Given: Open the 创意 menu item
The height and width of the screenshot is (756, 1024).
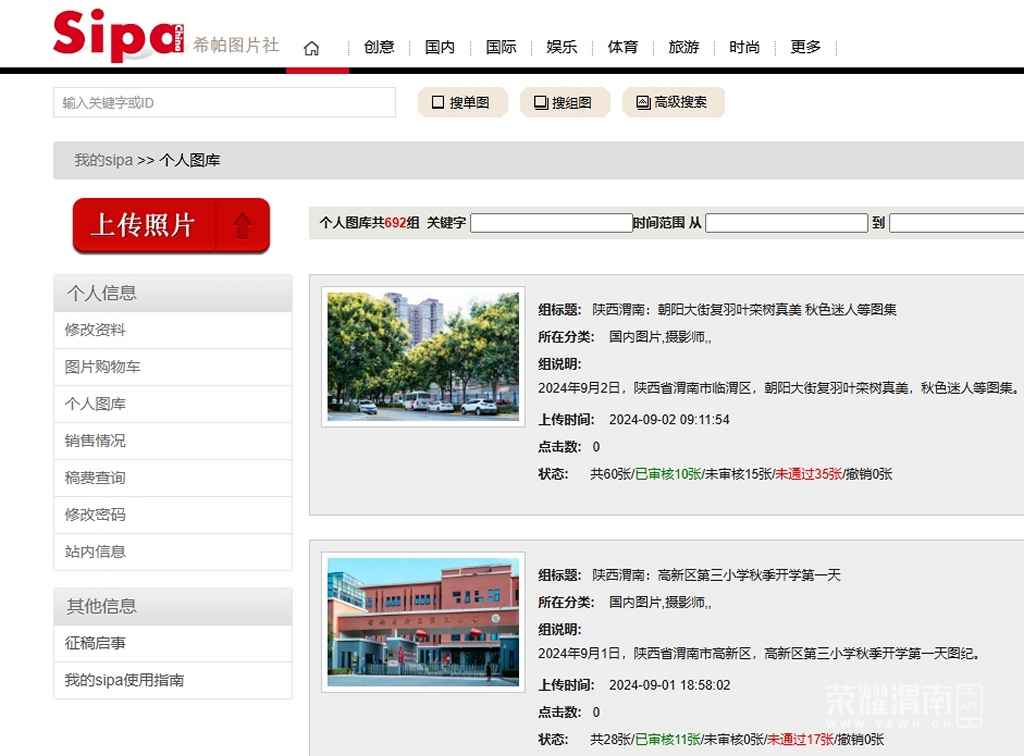Looking at the screenshot, I should click(x=379, y=47).
